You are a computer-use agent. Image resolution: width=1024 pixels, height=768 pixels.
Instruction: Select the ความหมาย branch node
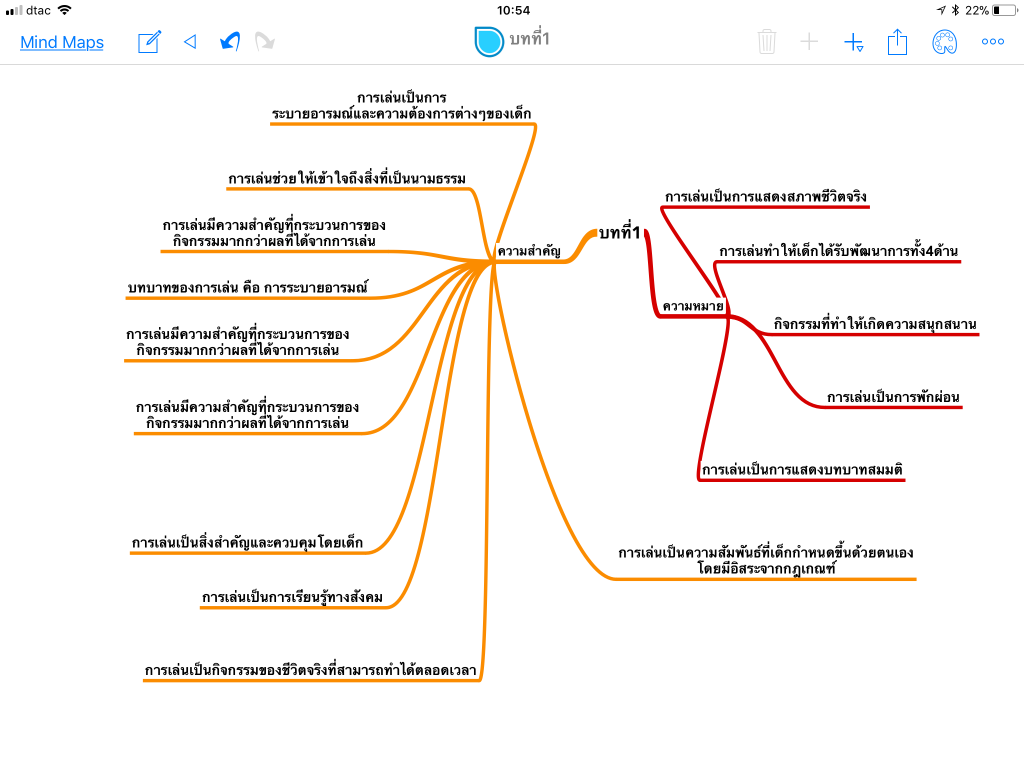(692, 306)
